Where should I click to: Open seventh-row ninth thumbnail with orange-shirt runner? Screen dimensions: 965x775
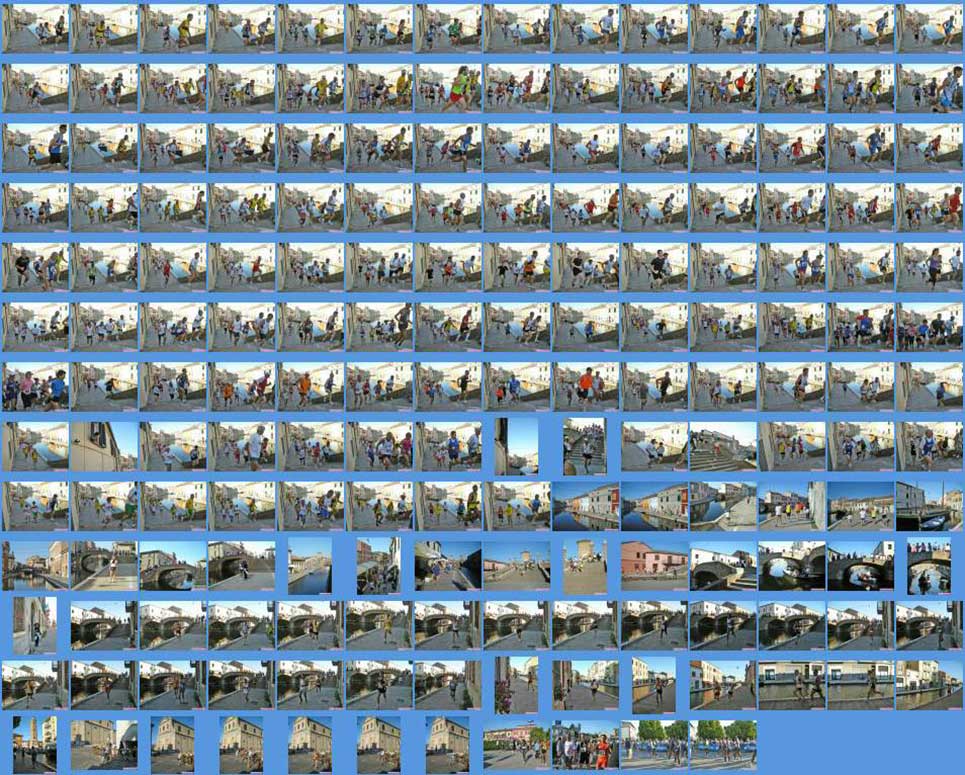tap(587, 387)
